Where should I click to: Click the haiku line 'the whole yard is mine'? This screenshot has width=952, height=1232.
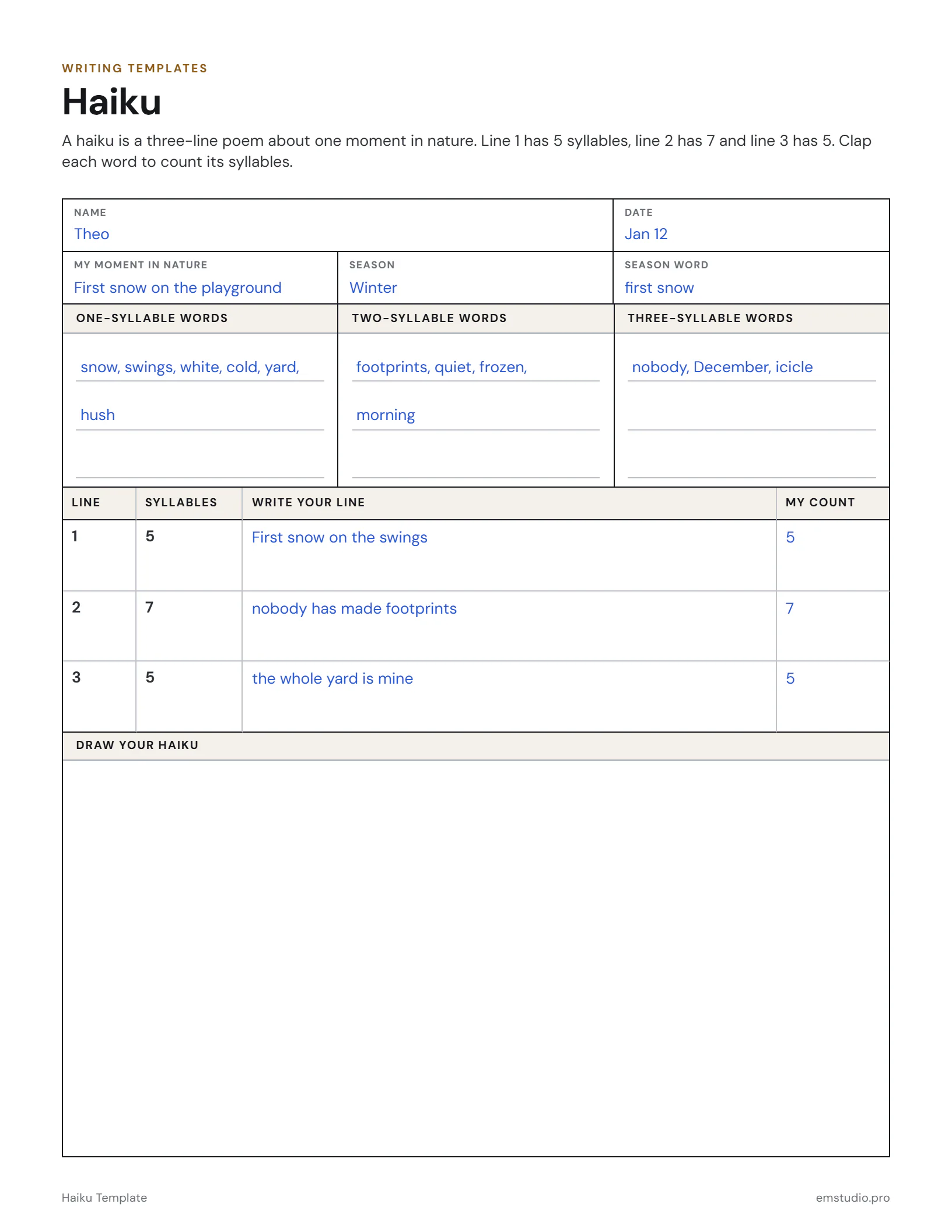point(332,678)
